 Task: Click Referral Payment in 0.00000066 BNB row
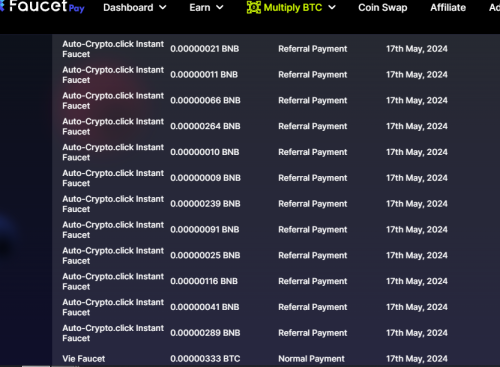[313, 101]
